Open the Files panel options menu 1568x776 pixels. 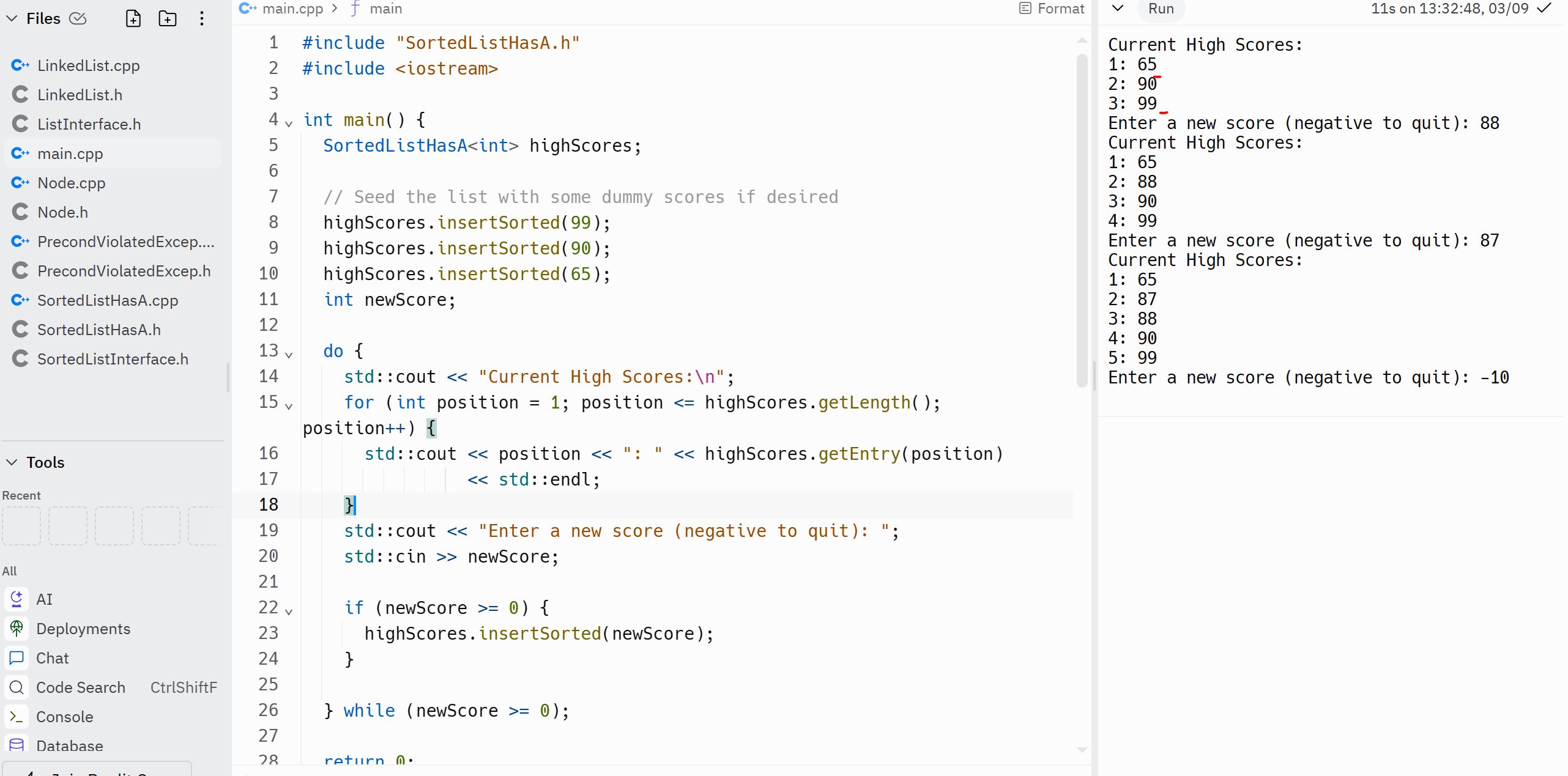[x=201, y=18]
